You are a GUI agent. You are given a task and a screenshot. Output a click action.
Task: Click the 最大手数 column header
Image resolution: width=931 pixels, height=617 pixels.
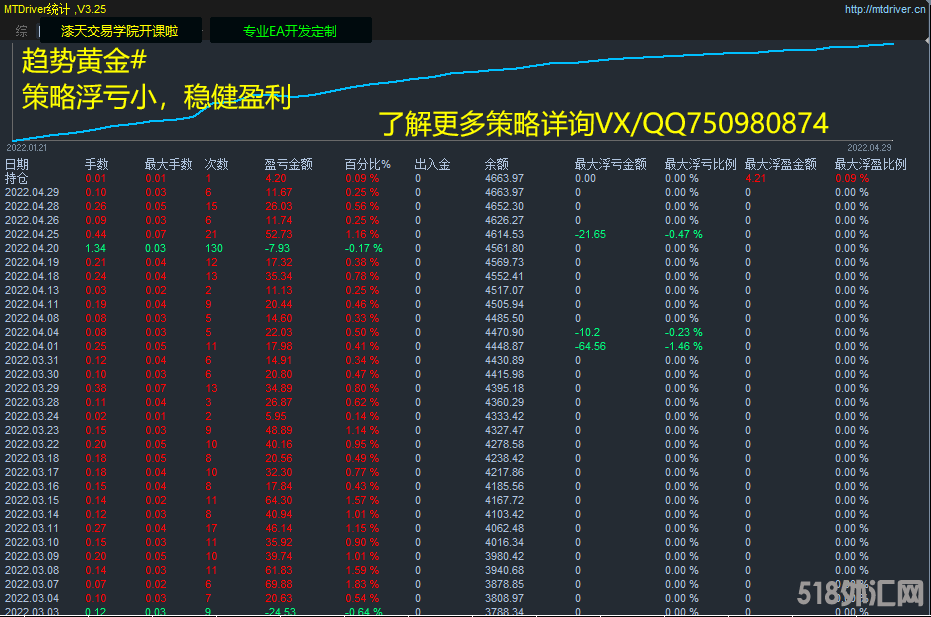pos(164,164)
